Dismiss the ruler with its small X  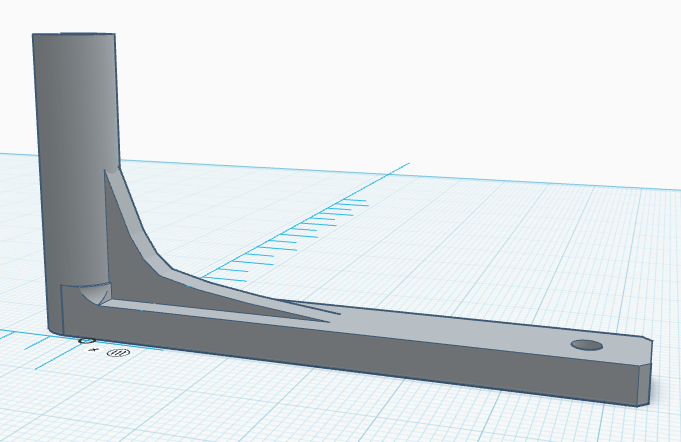(x=91, y=350)
